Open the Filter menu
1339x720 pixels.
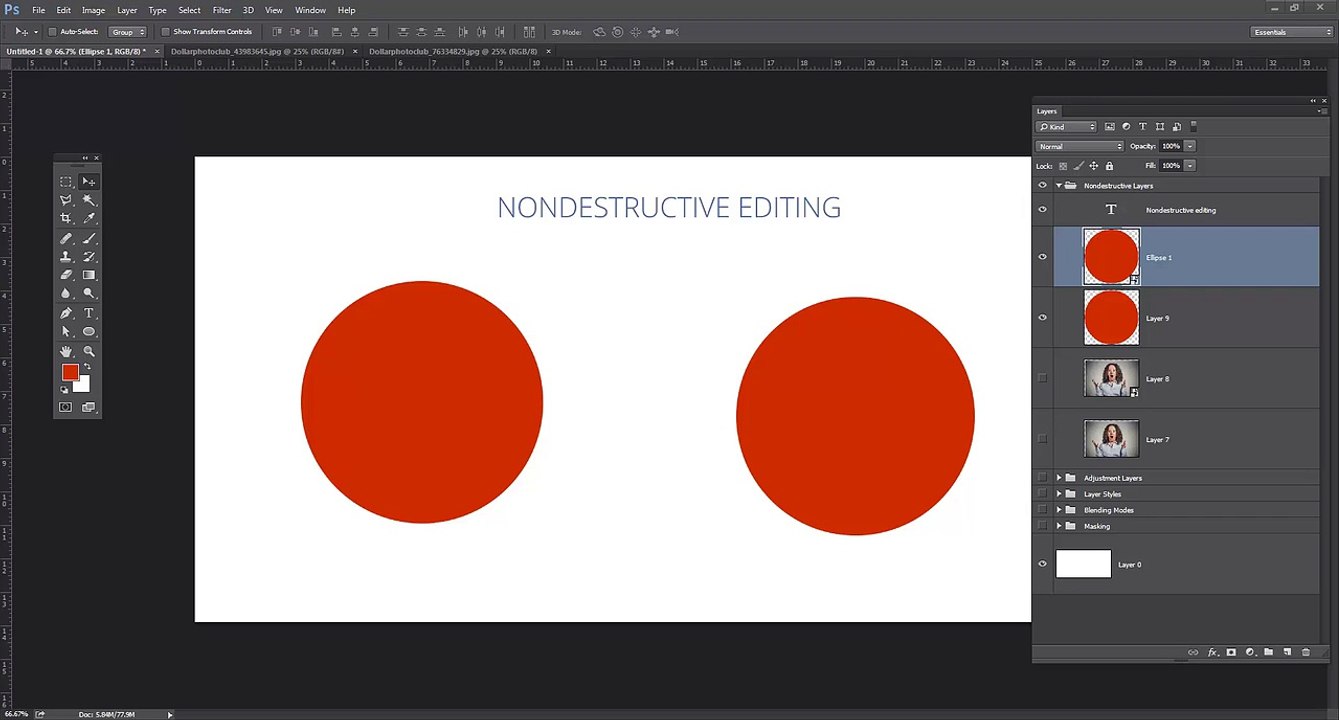click(x=222, y=10)
